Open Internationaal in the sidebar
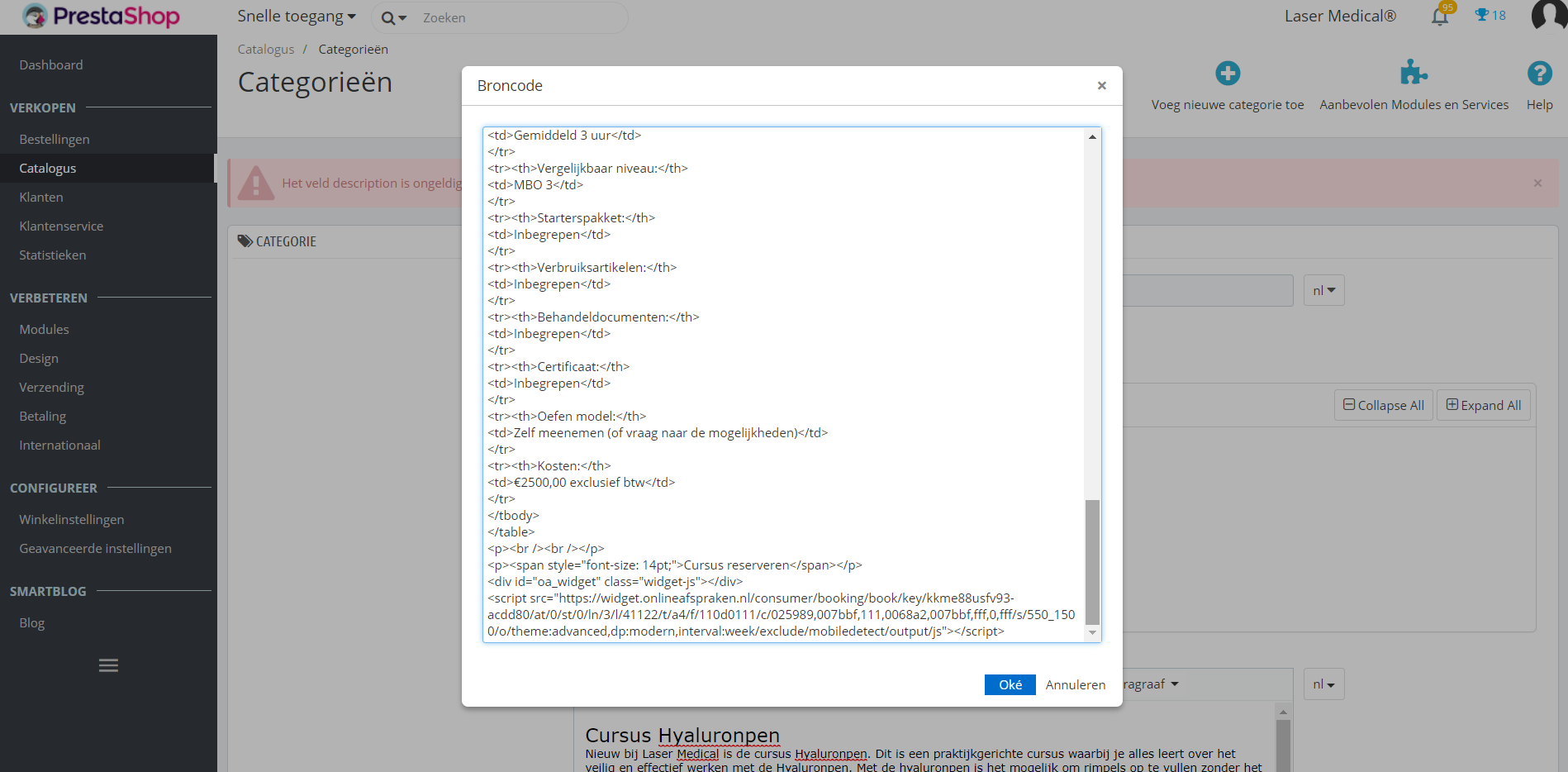The image size is (1568, 772). (x=59, y=445)
